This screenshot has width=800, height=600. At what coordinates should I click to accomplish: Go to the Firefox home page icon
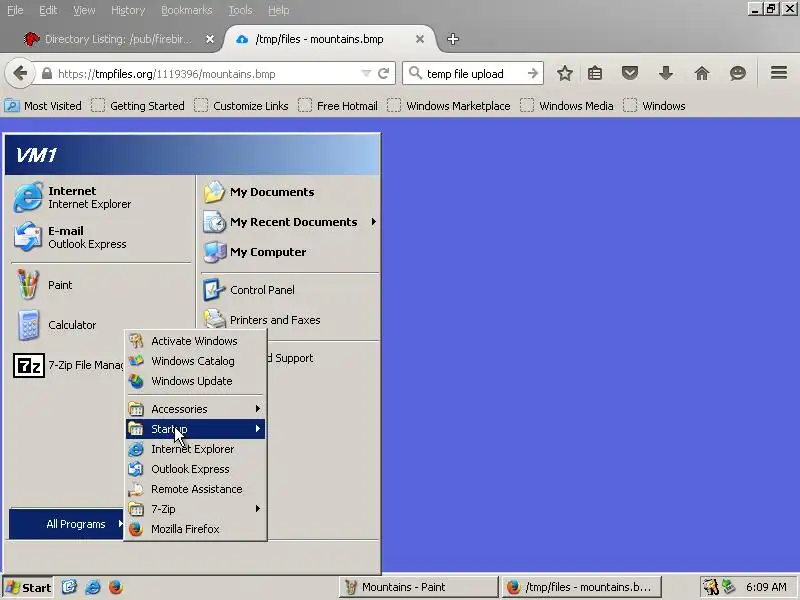point(702,73)
